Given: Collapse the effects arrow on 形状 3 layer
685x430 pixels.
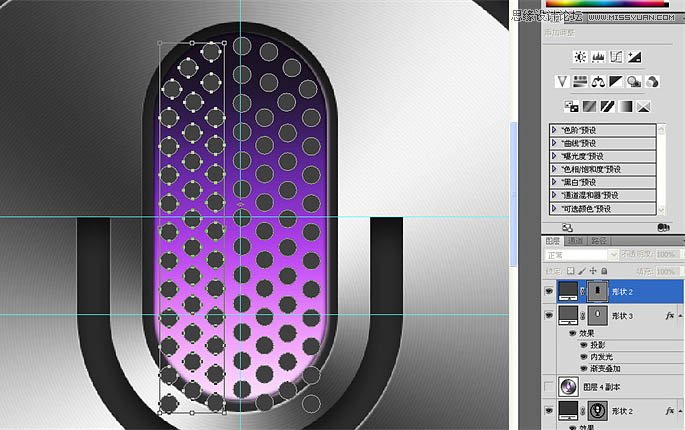Looking at the screenshot, I should pyautogui.click(x=680, y=316).
